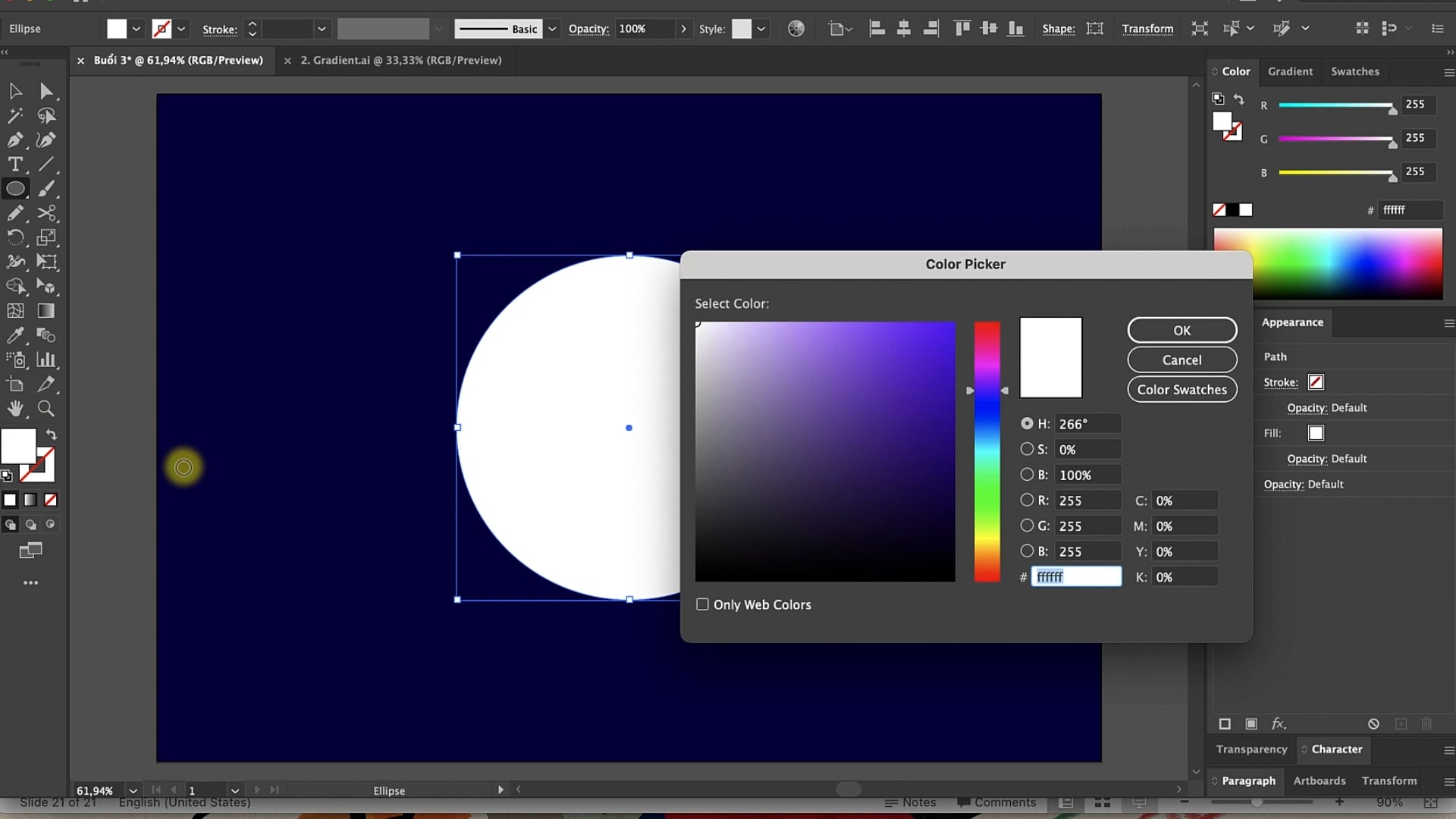Click the color field saturation square

(825, 451)
